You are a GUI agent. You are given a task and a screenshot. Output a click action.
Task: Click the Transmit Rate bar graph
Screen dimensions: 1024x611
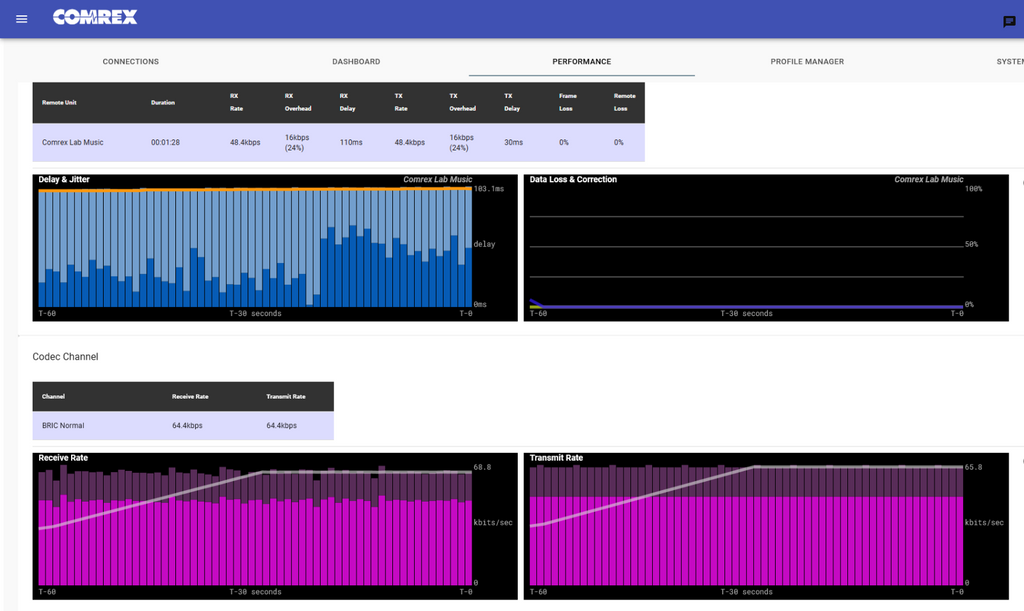click(745, 526)
